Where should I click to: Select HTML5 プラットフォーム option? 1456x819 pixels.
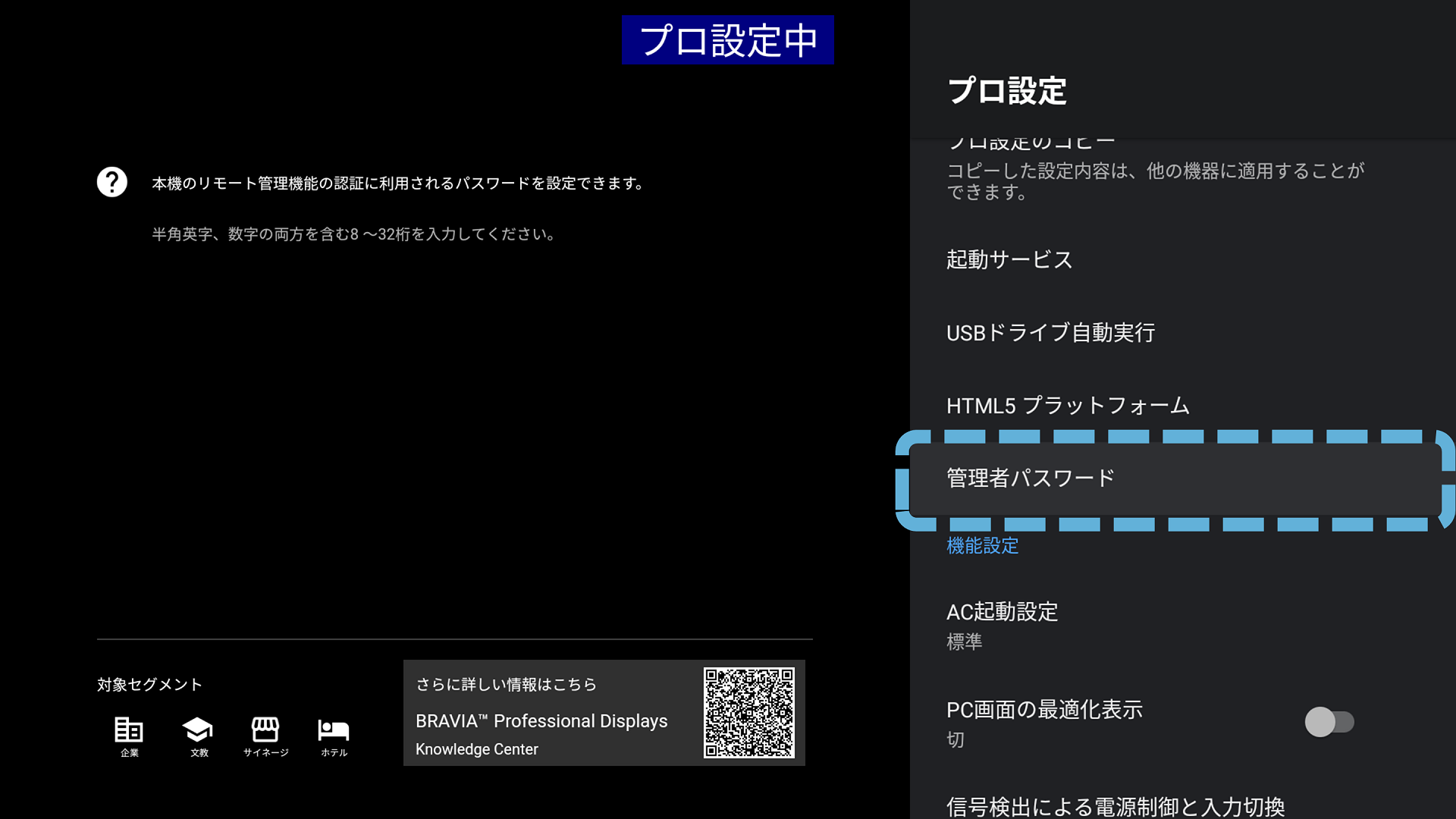point(1067,406)
